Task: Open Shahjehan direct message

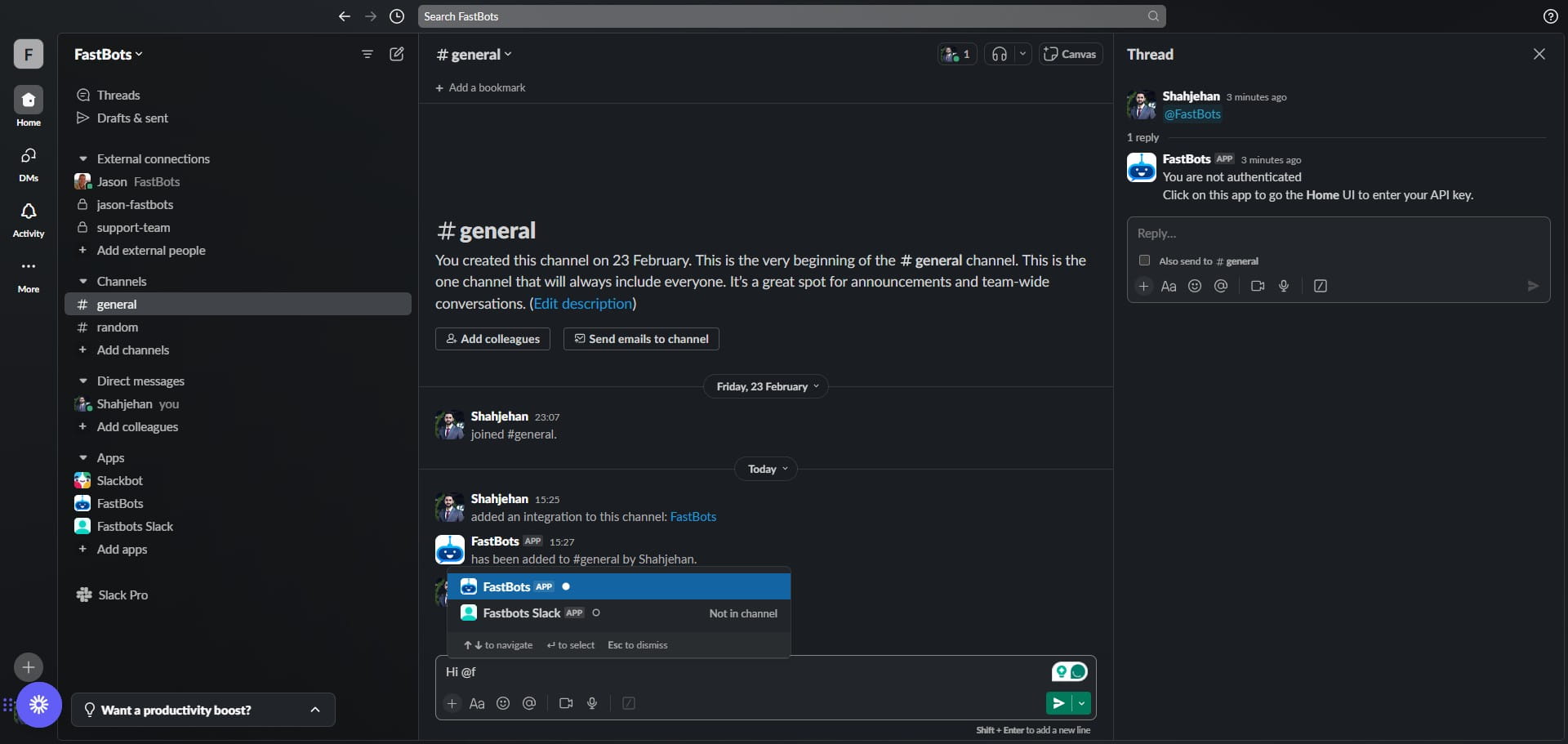Action: click(x=238, y=403)
